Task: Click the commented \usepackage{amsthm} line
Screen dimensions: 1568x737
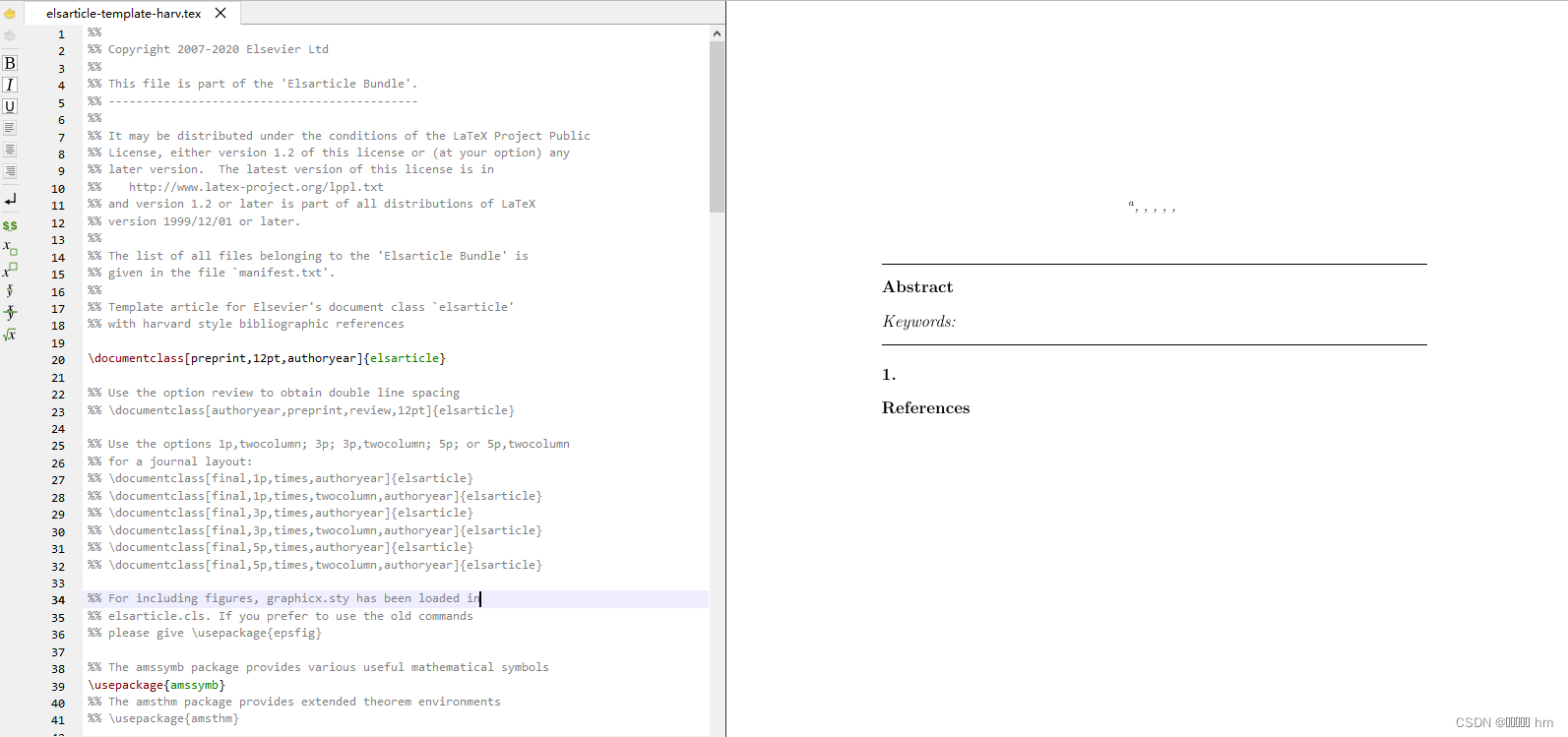Action: (163, 719)
